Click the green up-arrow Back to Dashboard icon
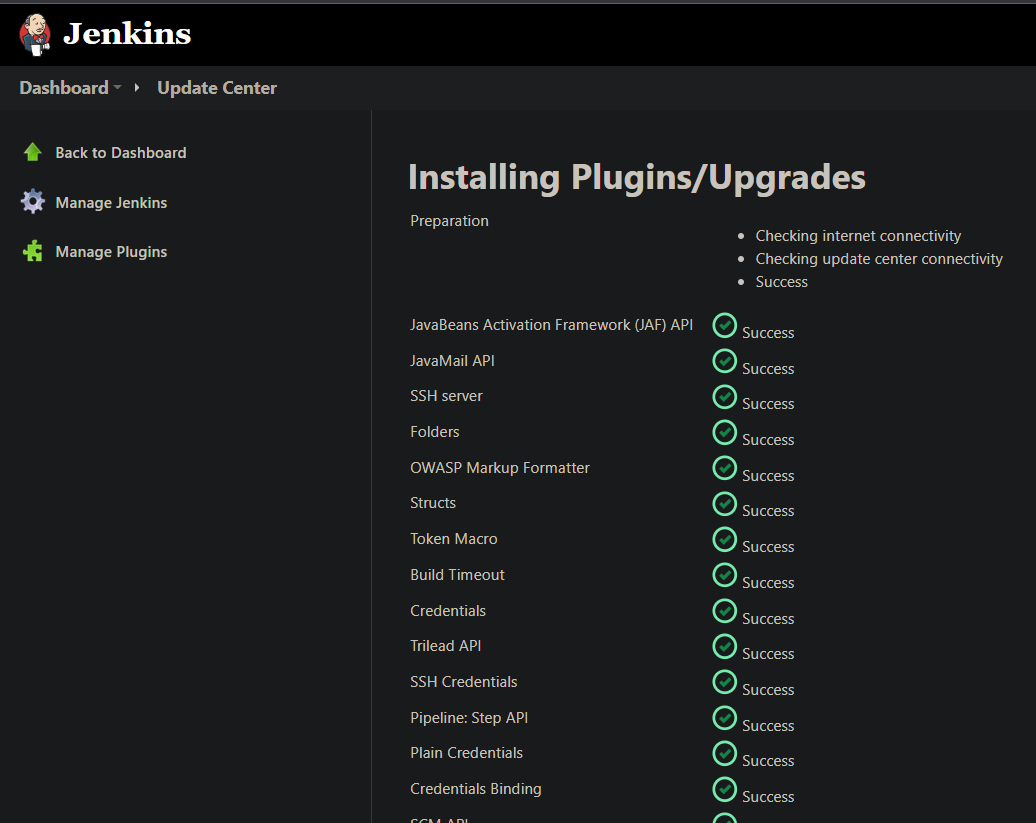Screen dimensions: 1036x823 (32, 152)
